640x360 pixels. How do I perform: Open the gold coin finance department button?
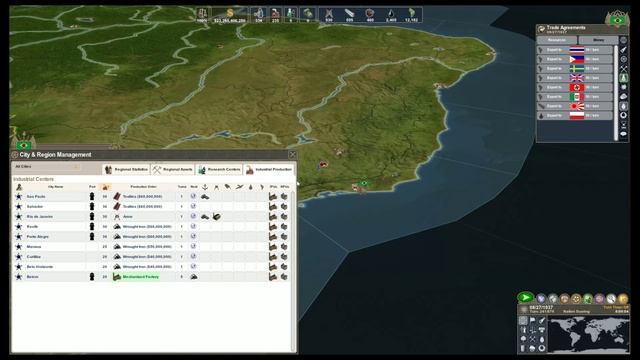623,299
